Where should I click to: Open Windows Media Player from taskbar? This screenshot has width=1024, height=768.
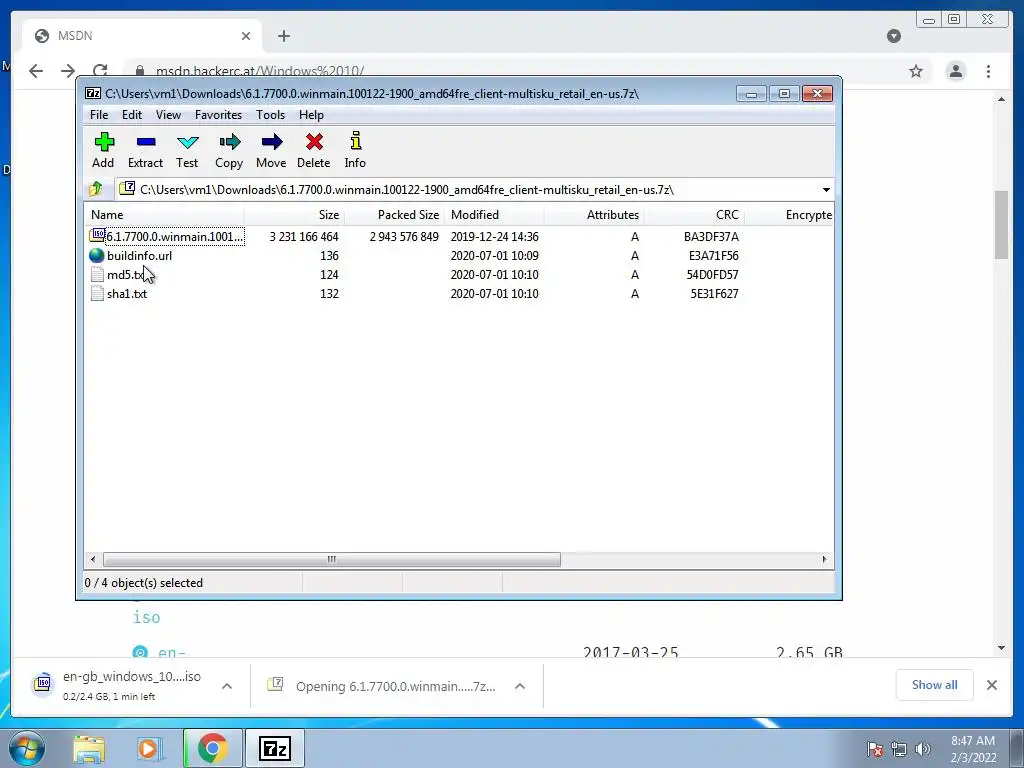149,749
